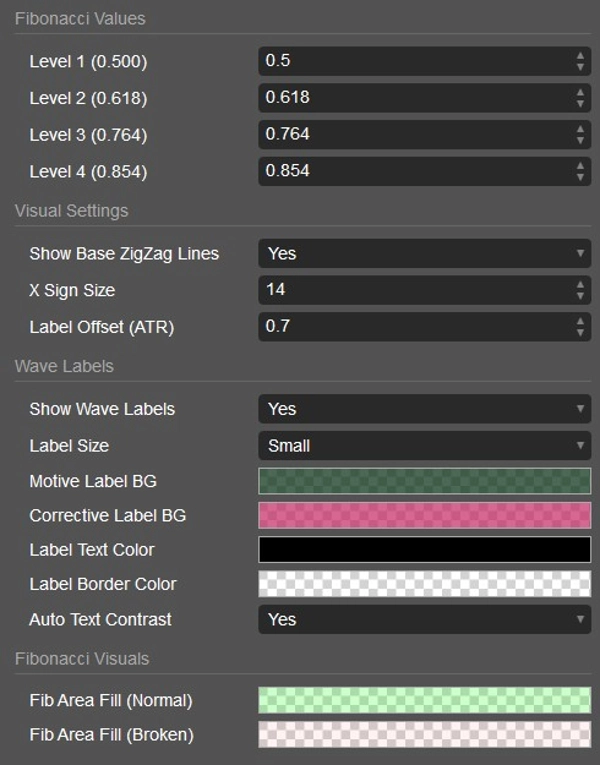Screen dimensions: 600x765
Task: Change the black Label Text Color swatch
Action: click(424, 550)
